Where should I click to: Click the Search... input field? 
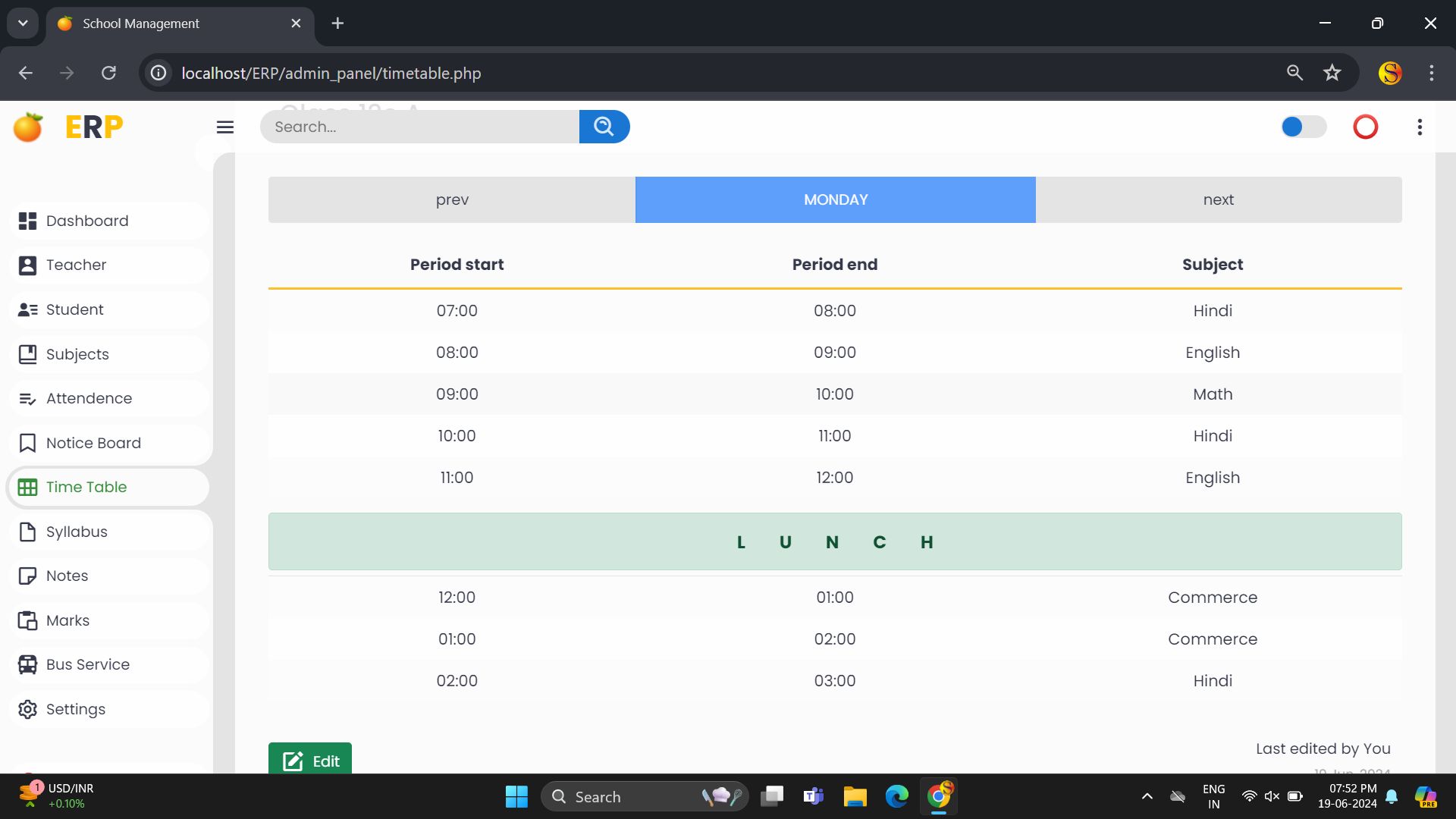(419, 127)
